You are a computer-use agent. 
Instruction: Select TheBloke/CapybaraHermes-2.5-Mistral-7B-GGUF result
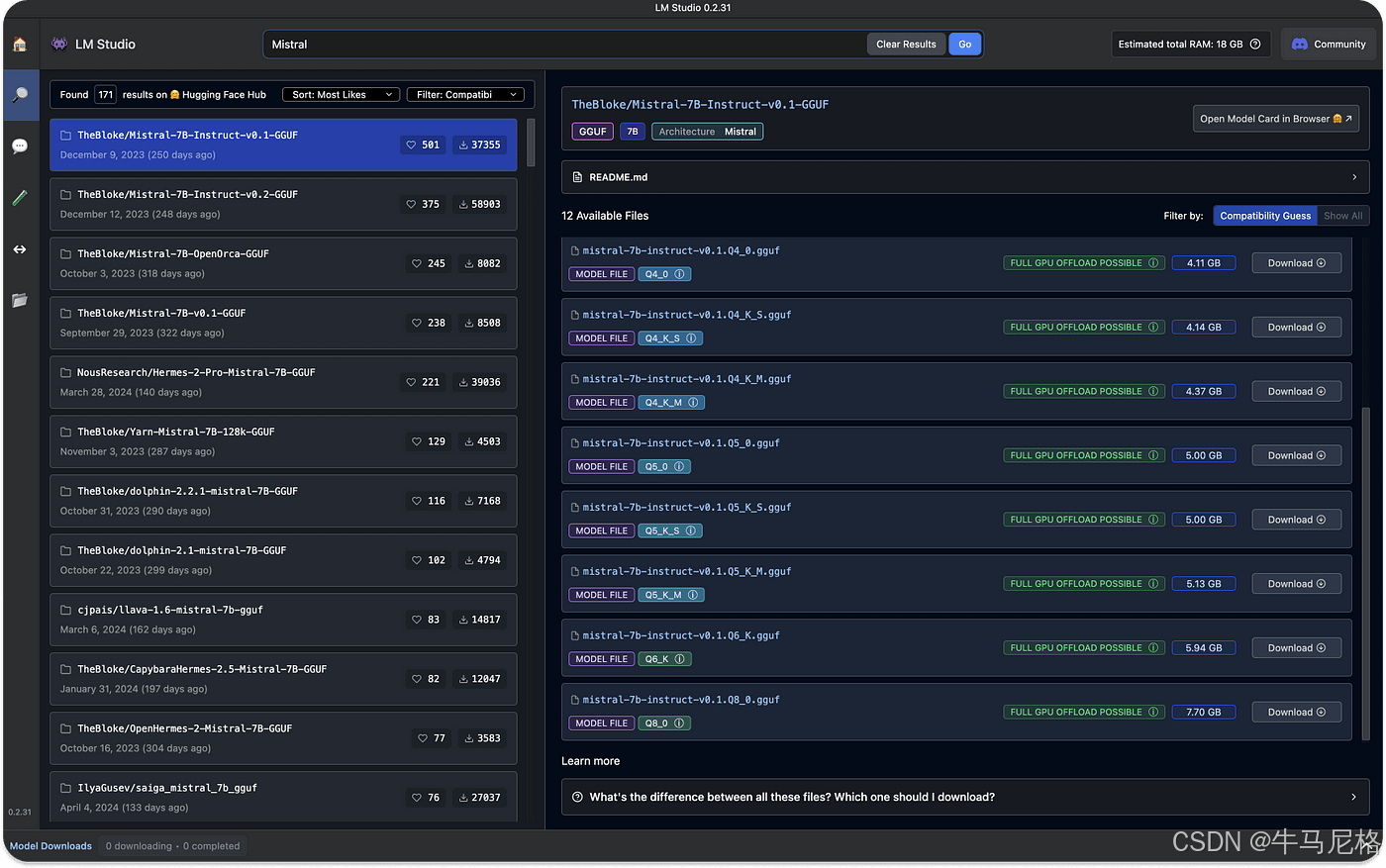pos(283,679)
